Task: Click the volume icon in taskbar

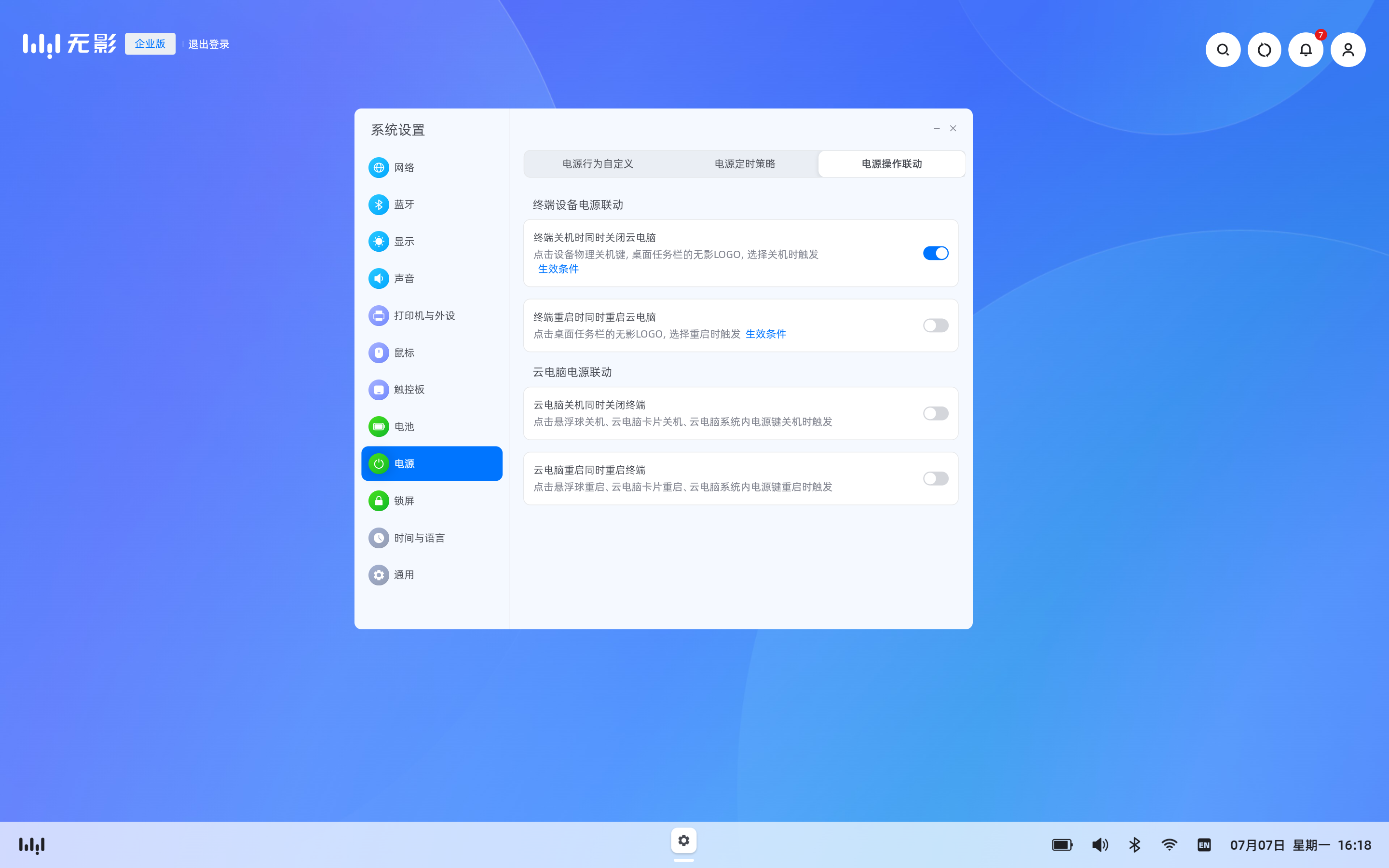Action: tap(1100, 844)
